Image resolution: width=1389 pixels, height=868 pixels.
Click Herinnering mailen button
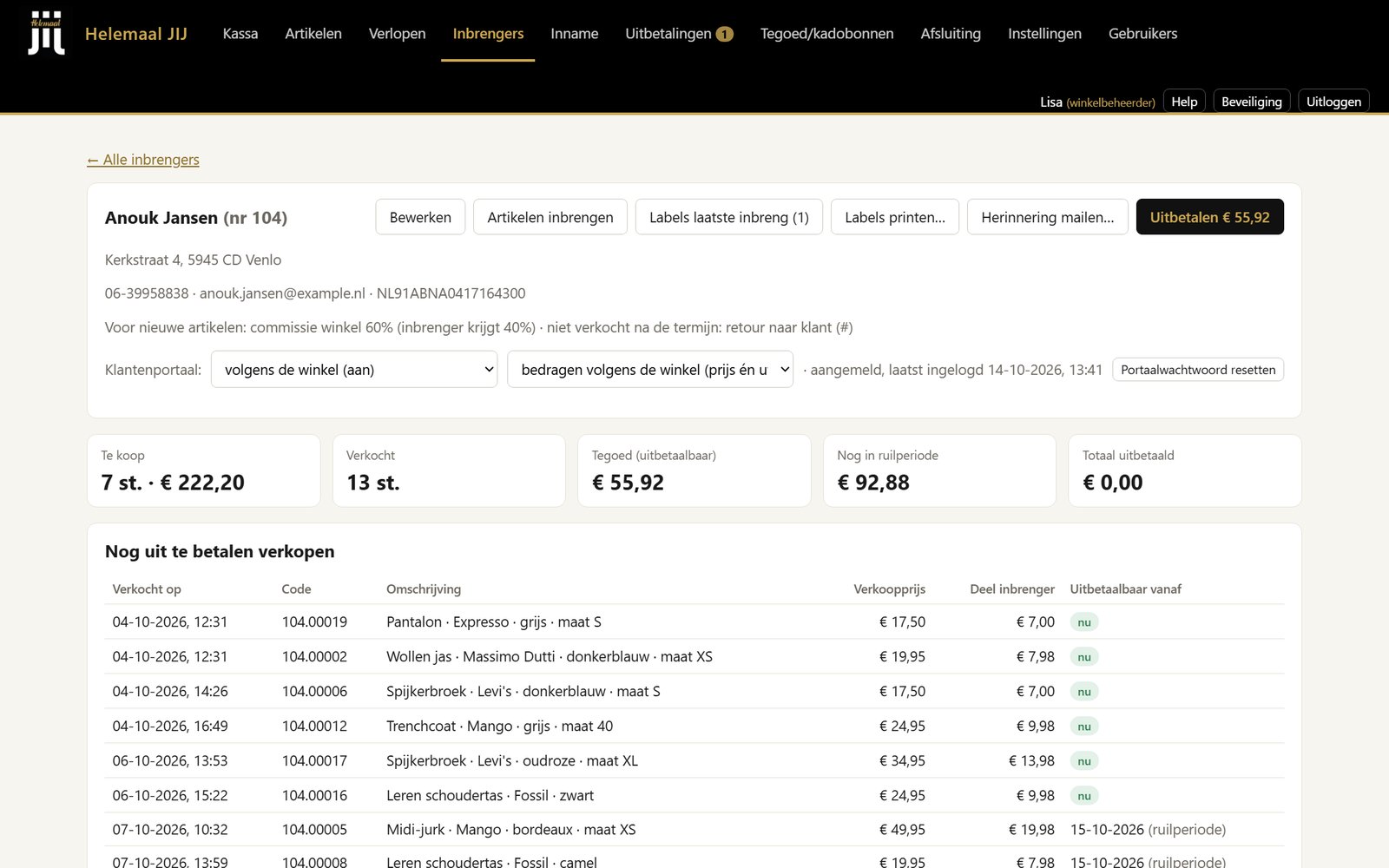coord(1048,217)
